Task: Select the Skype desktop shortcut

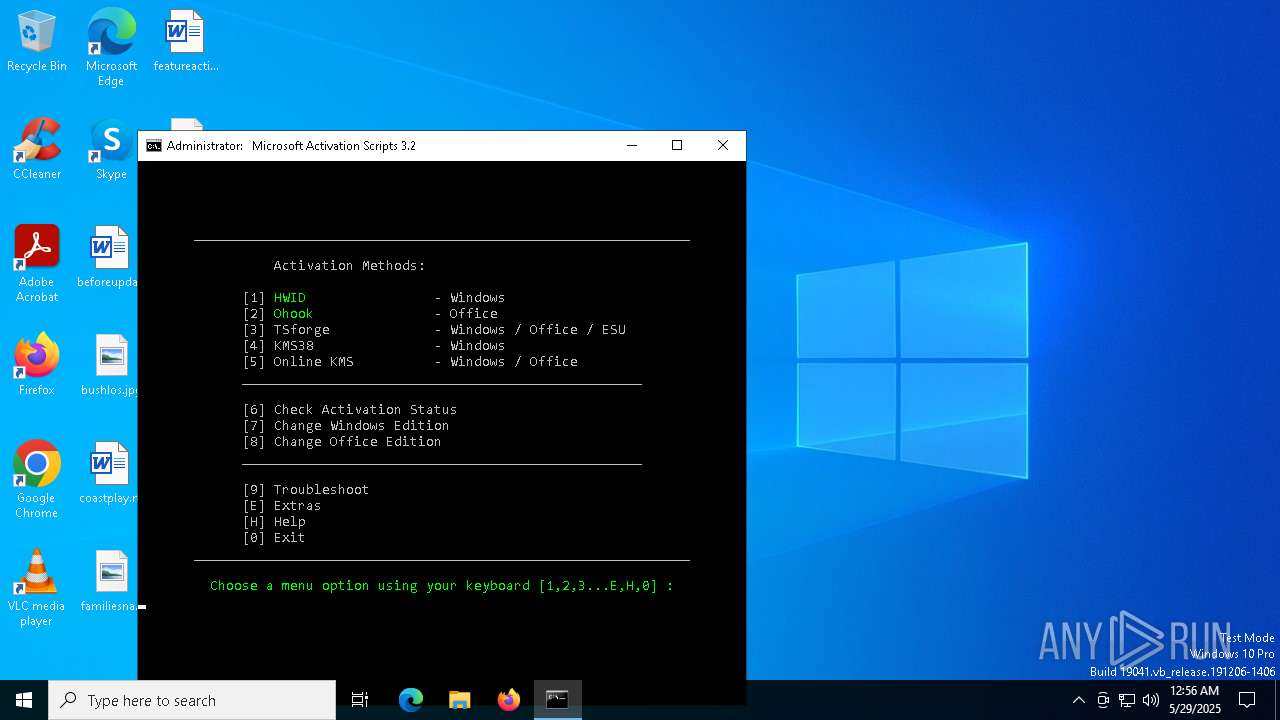Action: [111, 150]
